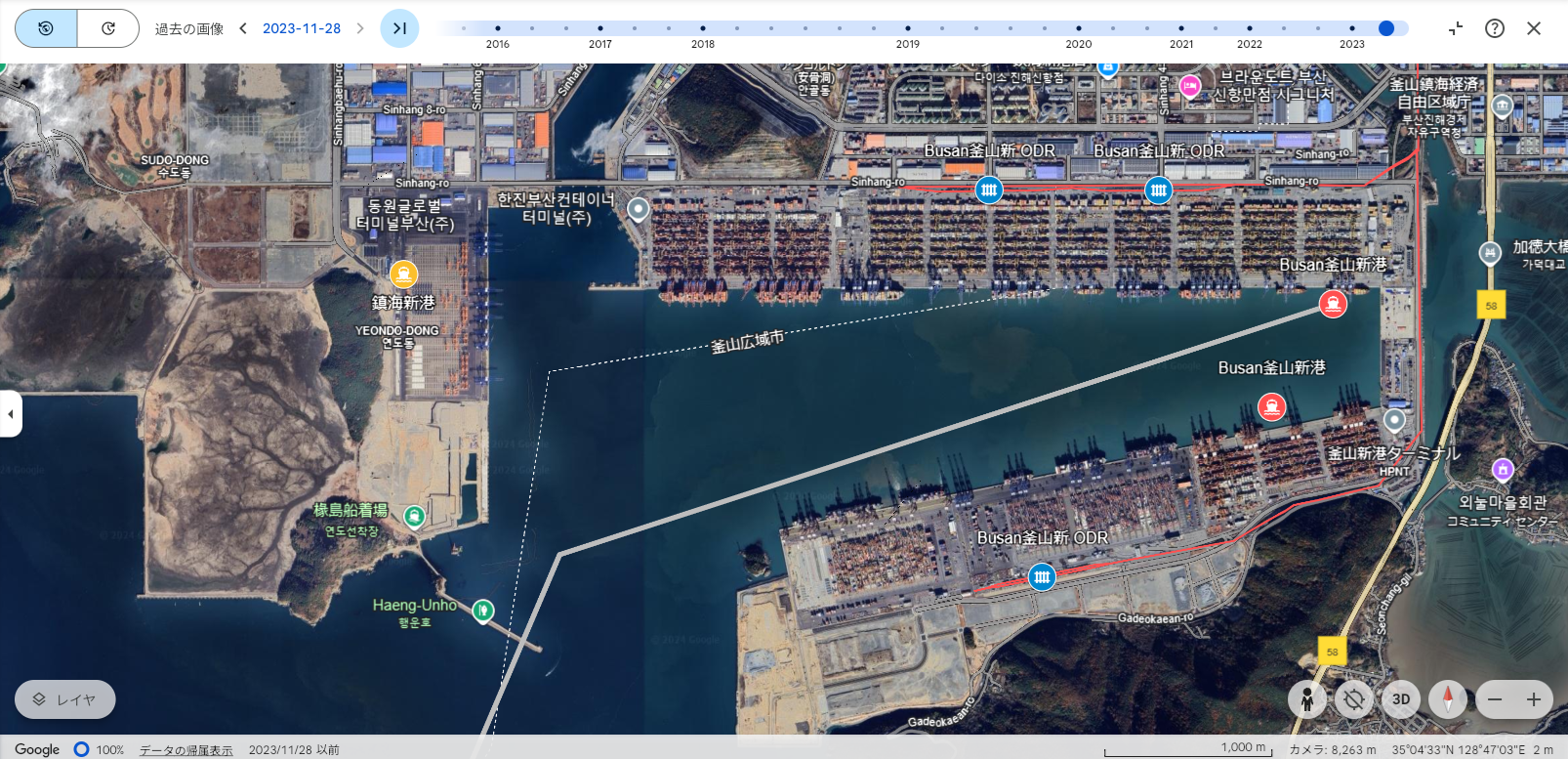
Task: Close the historical imagery bar
Action: coord(1534,28)
